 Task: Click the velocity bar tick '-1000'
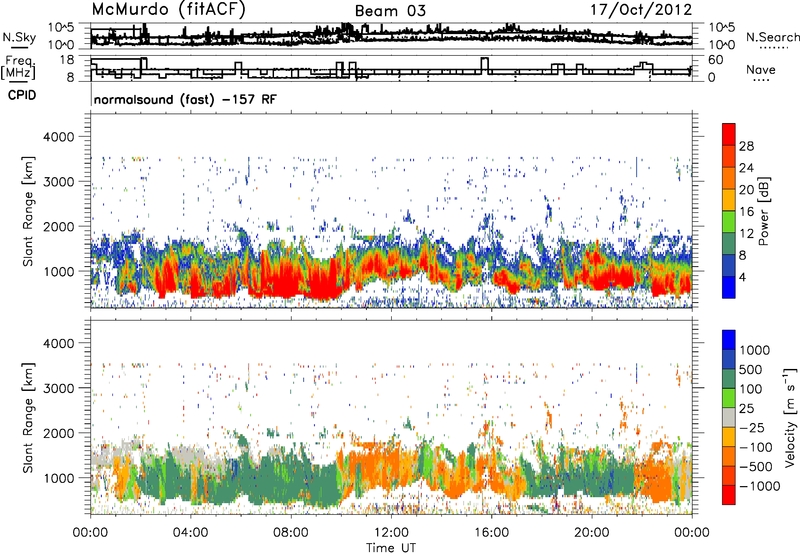[x=759, y=486]
